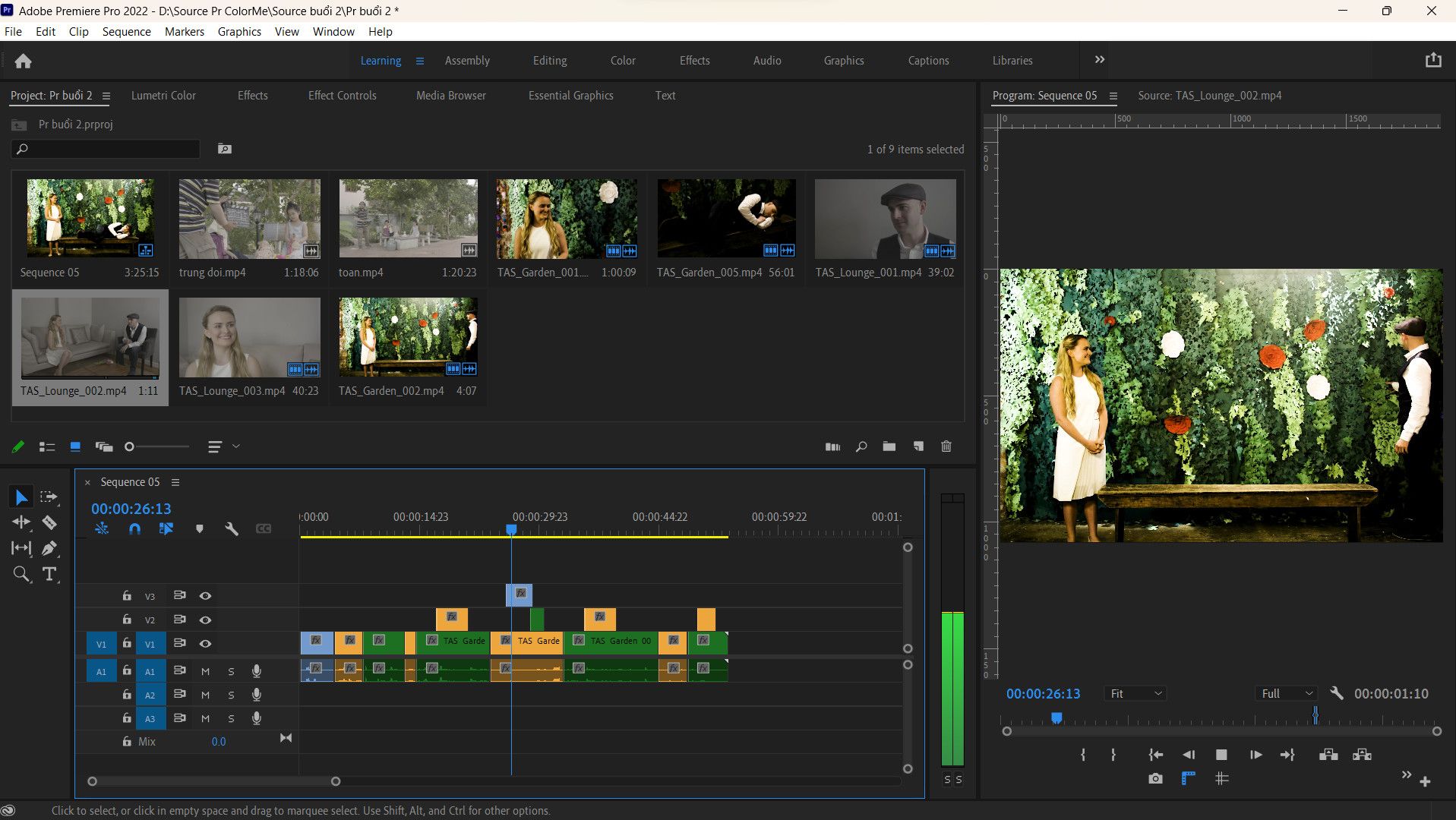The width and height of the screenshot is (1456, 820).
Task: Select the Razor tool
Action: click(49, 522)
